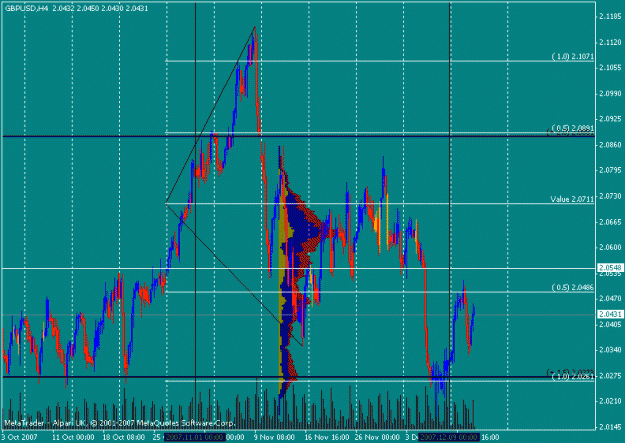
Task: Click the 2.0275 price axis value
Action: click(610, 376)
